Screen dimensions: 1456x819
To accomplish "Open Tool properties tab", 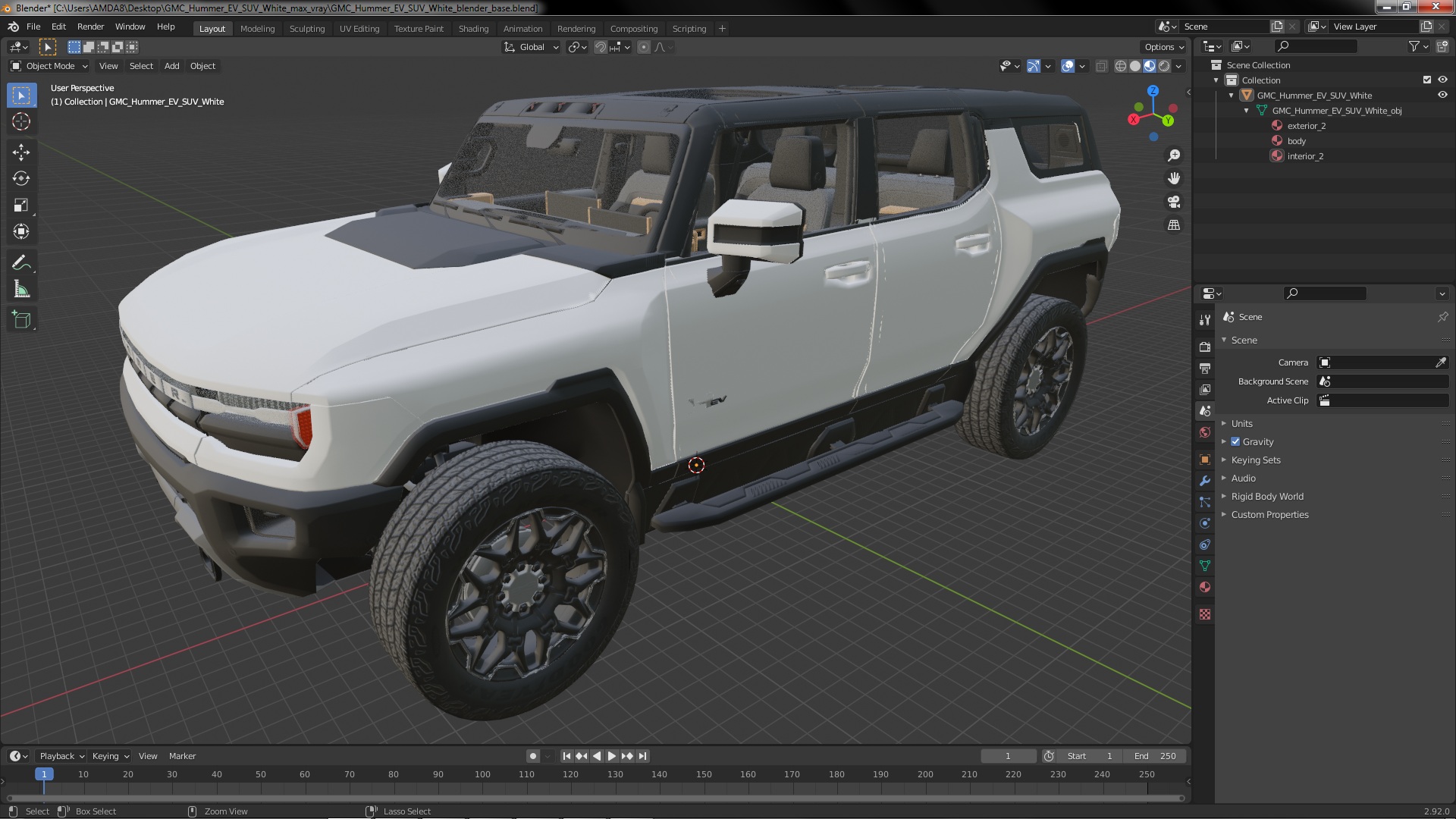I will click(x=1205, y=320).
